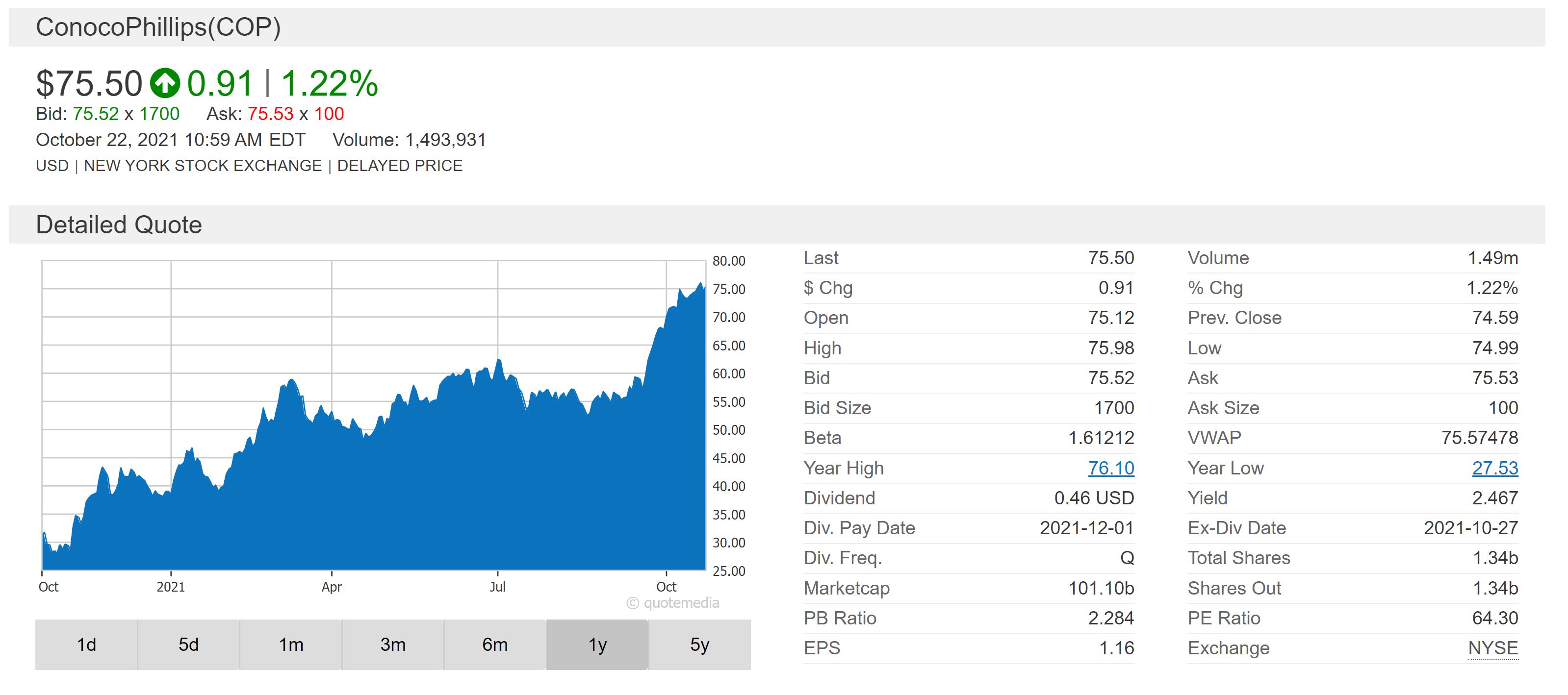Image resolution: width=1568 pixels, height=695 pixels.
Task: Click the 2021 label on chart axis
Action: point(171,587)
